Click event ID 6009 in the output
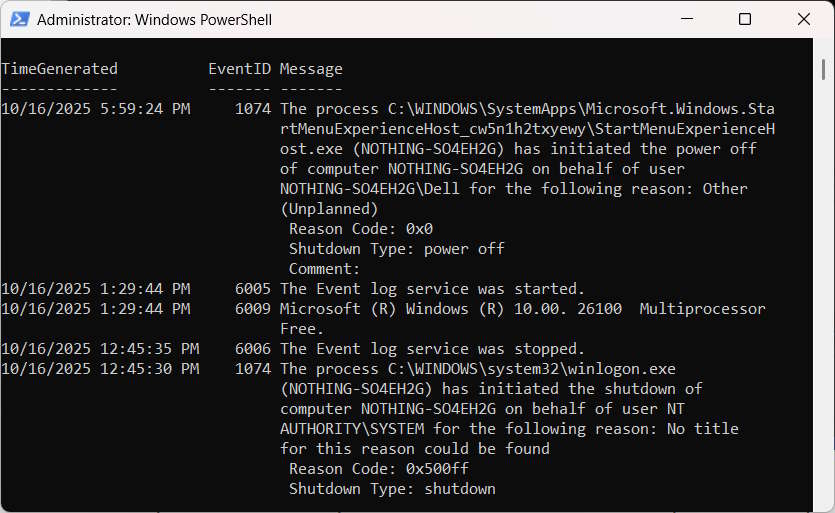The image size is (835, 513). [252, 309]
